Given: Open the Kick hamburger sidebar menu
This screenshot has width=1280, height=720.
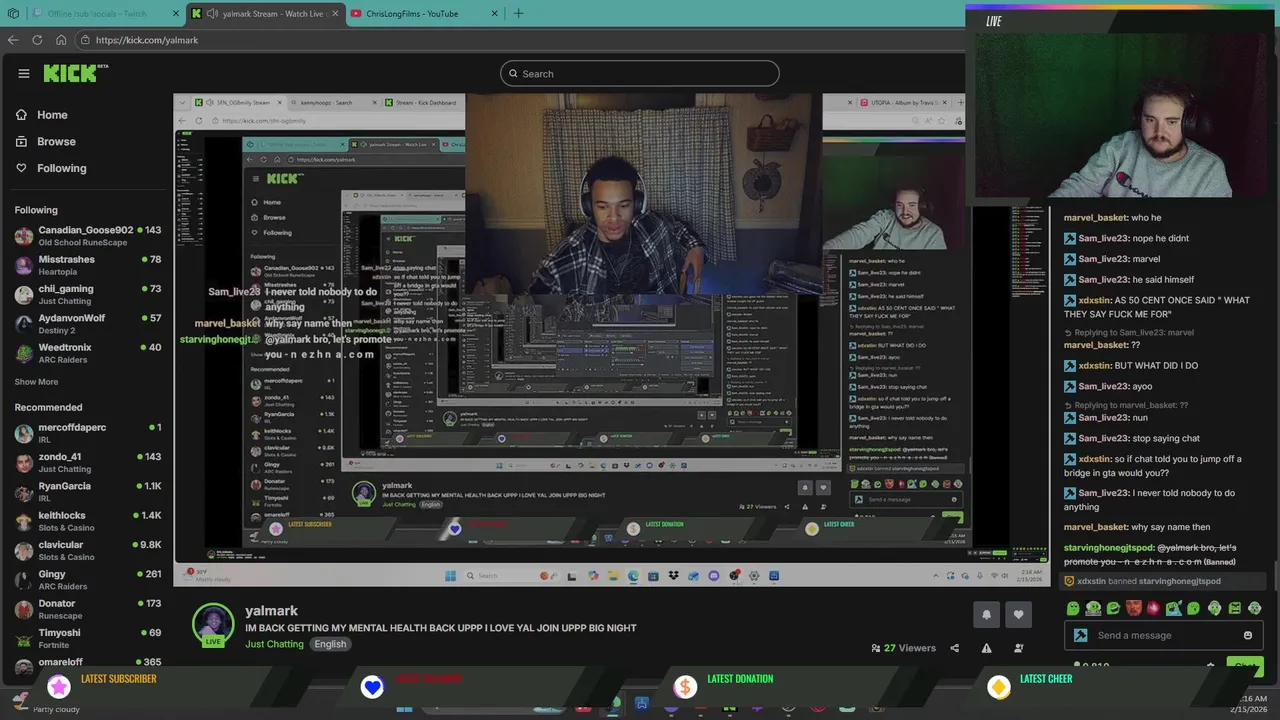Looking at the screenshot, I should [x=24, y=73].
